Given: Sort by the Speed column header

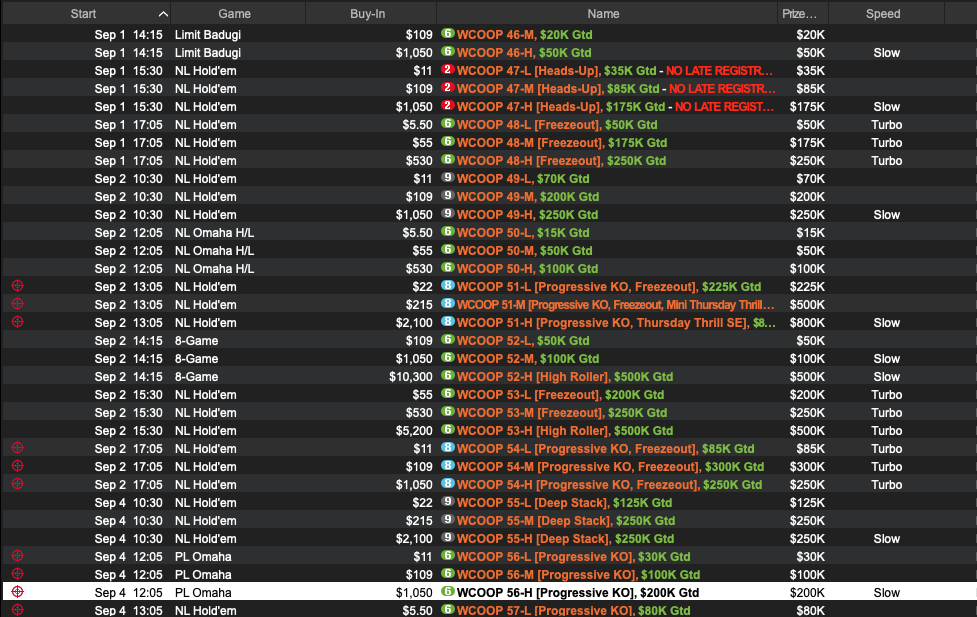Looking at the screenshot, I should [883, 14].
